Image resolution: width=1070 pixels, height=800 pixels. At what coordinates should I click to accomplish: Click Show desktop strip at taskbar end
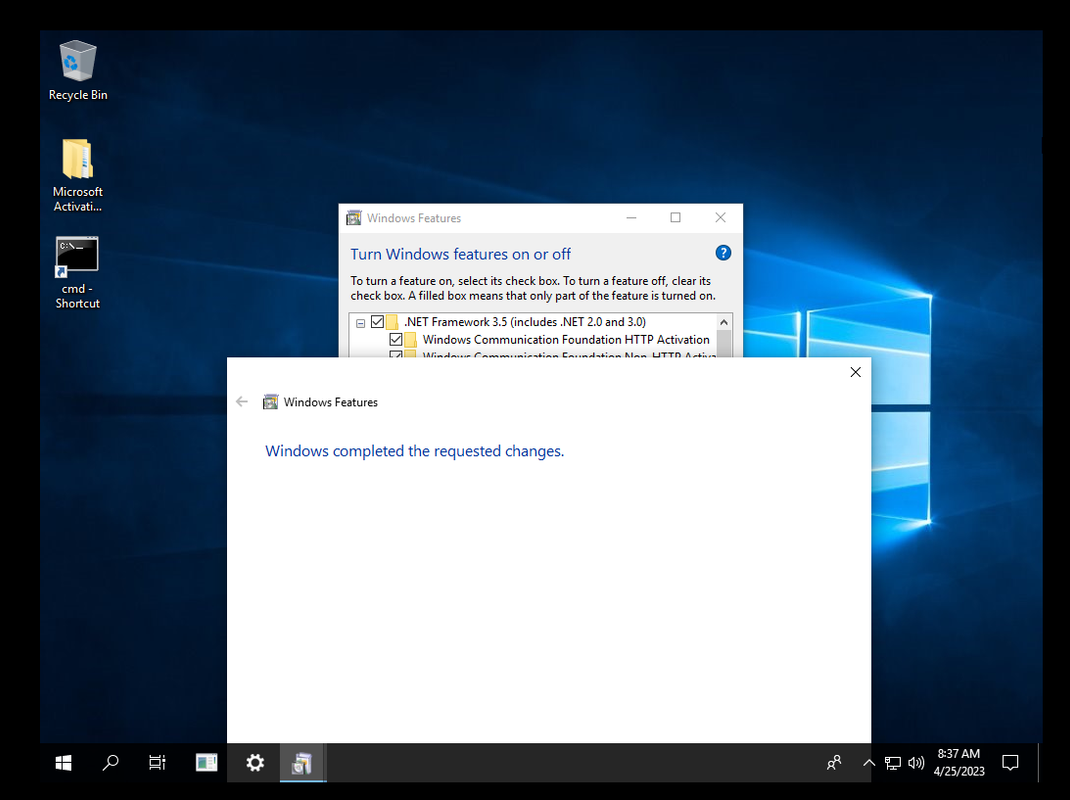tap(1039, 762)
